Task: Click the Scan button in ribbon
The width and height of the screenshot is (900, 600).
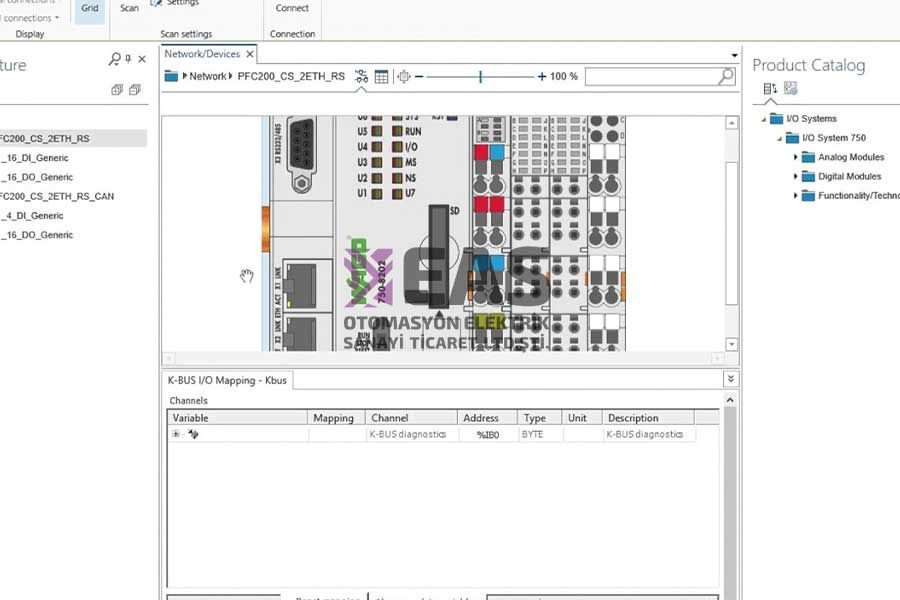Action: click(129, 9)
